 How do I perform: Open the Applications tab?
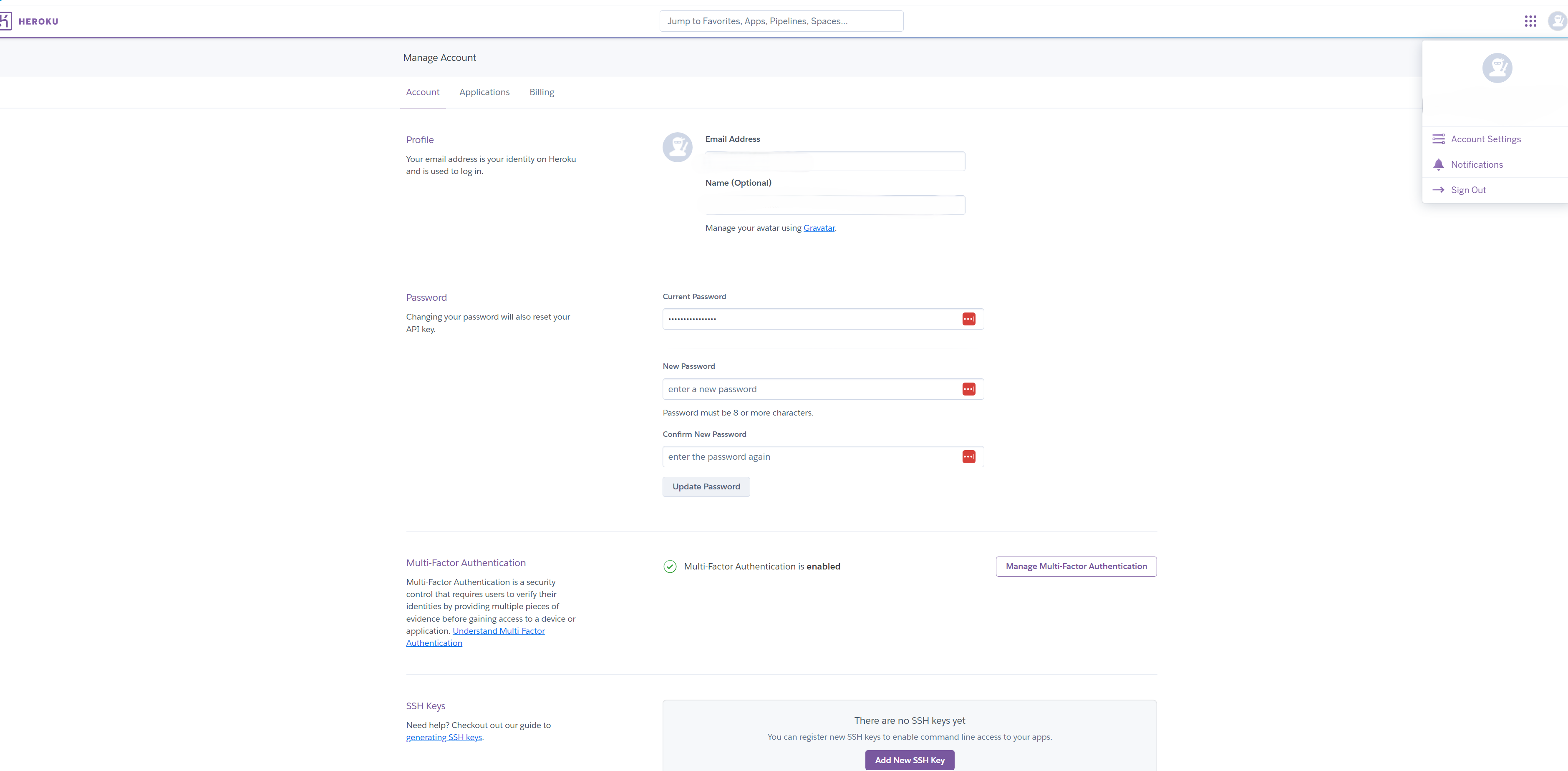[484, 92]
